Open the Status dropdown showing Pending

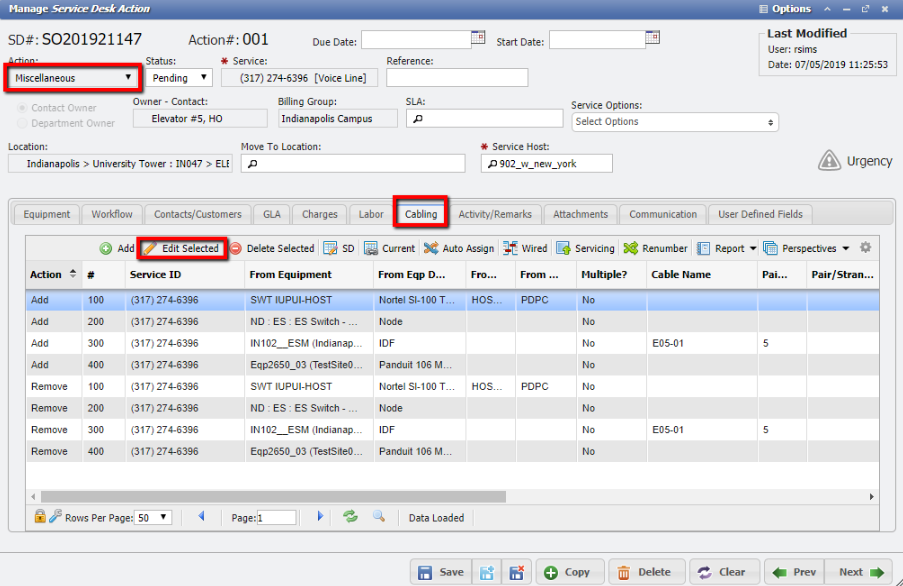179,77
